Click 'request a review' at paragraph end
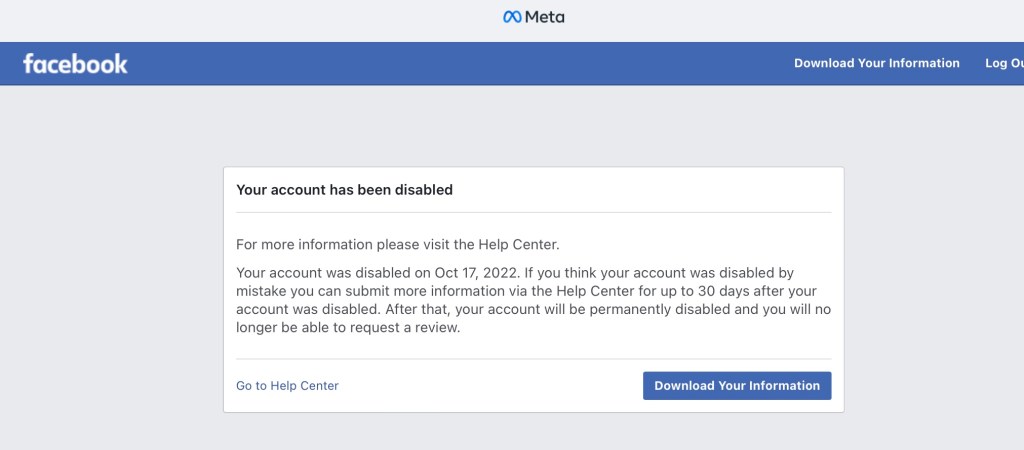 405,328
